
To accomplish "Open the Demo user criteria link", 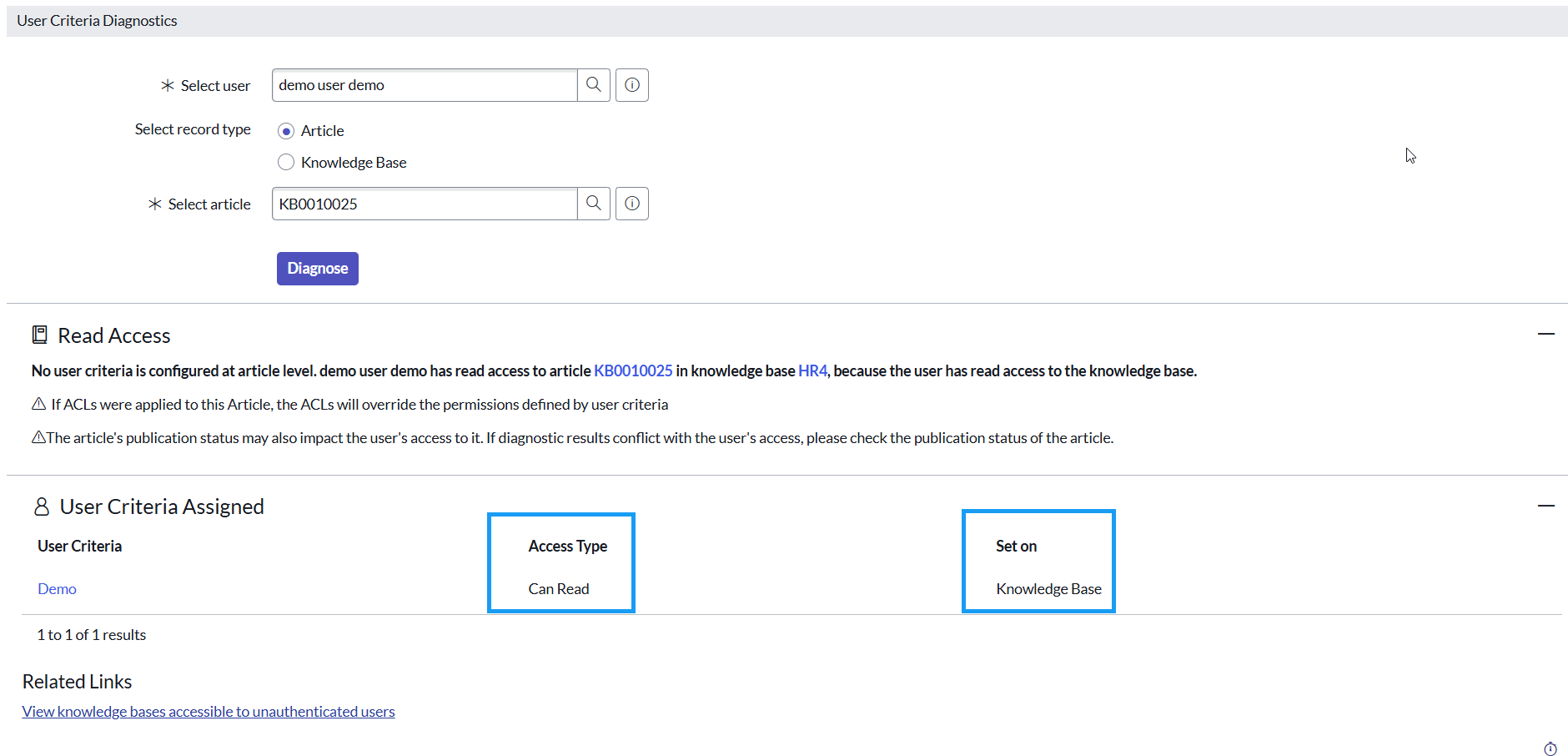I will pos(57,588).
